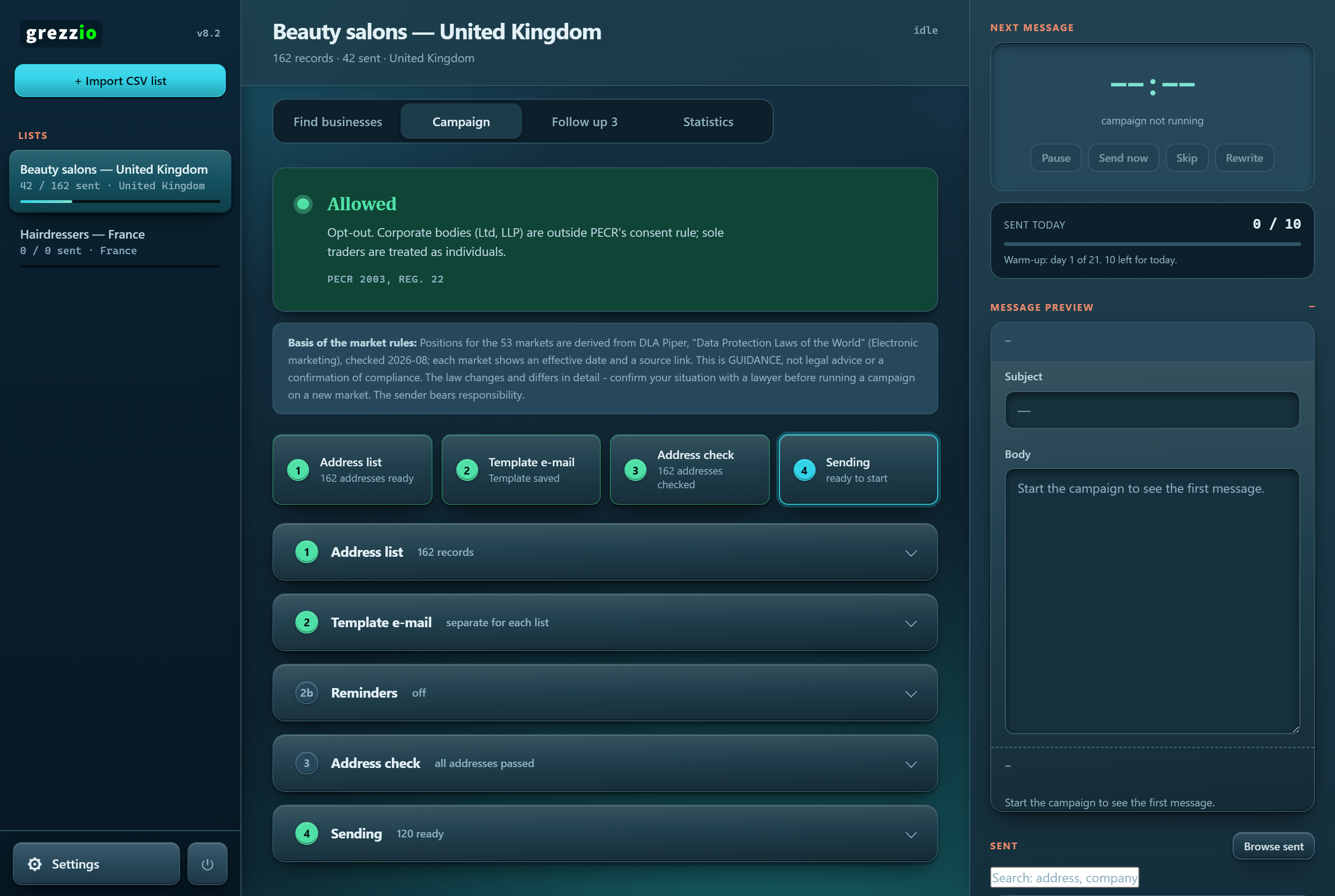
Task: Click the 4 badge in Sending section
Action: pos(307,834)
